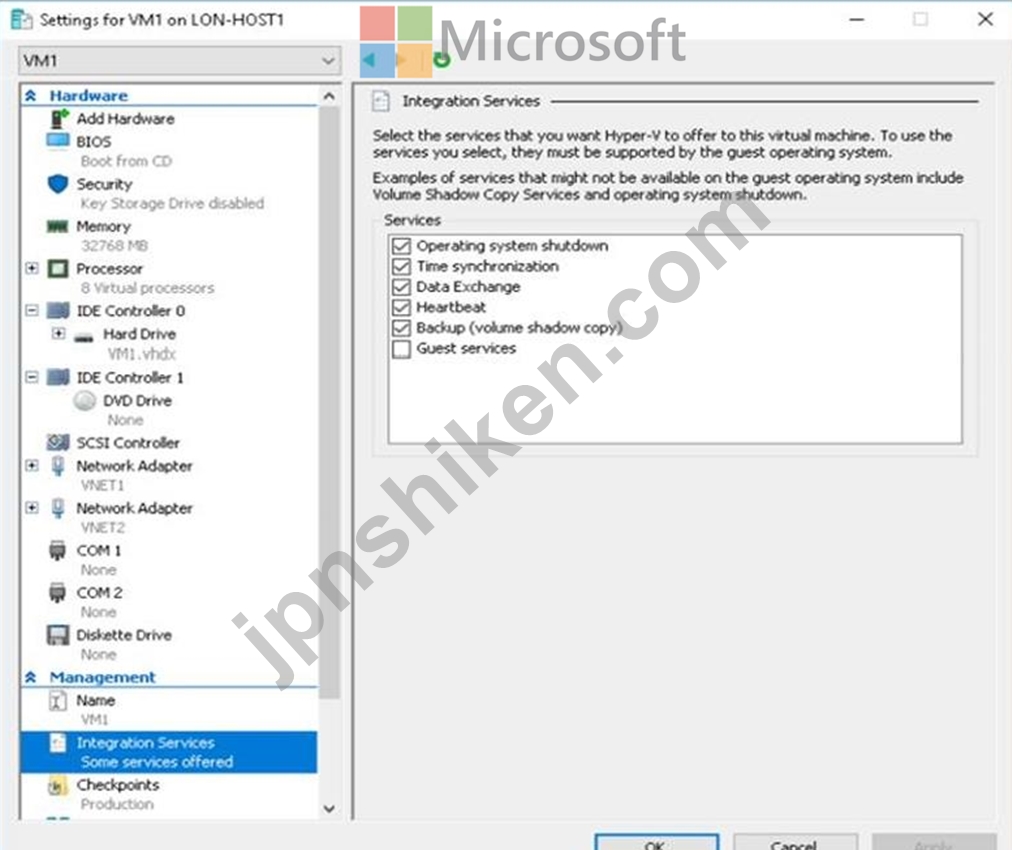Click the Processor icon
This screenshot has width=1012, height=850.
[57, 268]
